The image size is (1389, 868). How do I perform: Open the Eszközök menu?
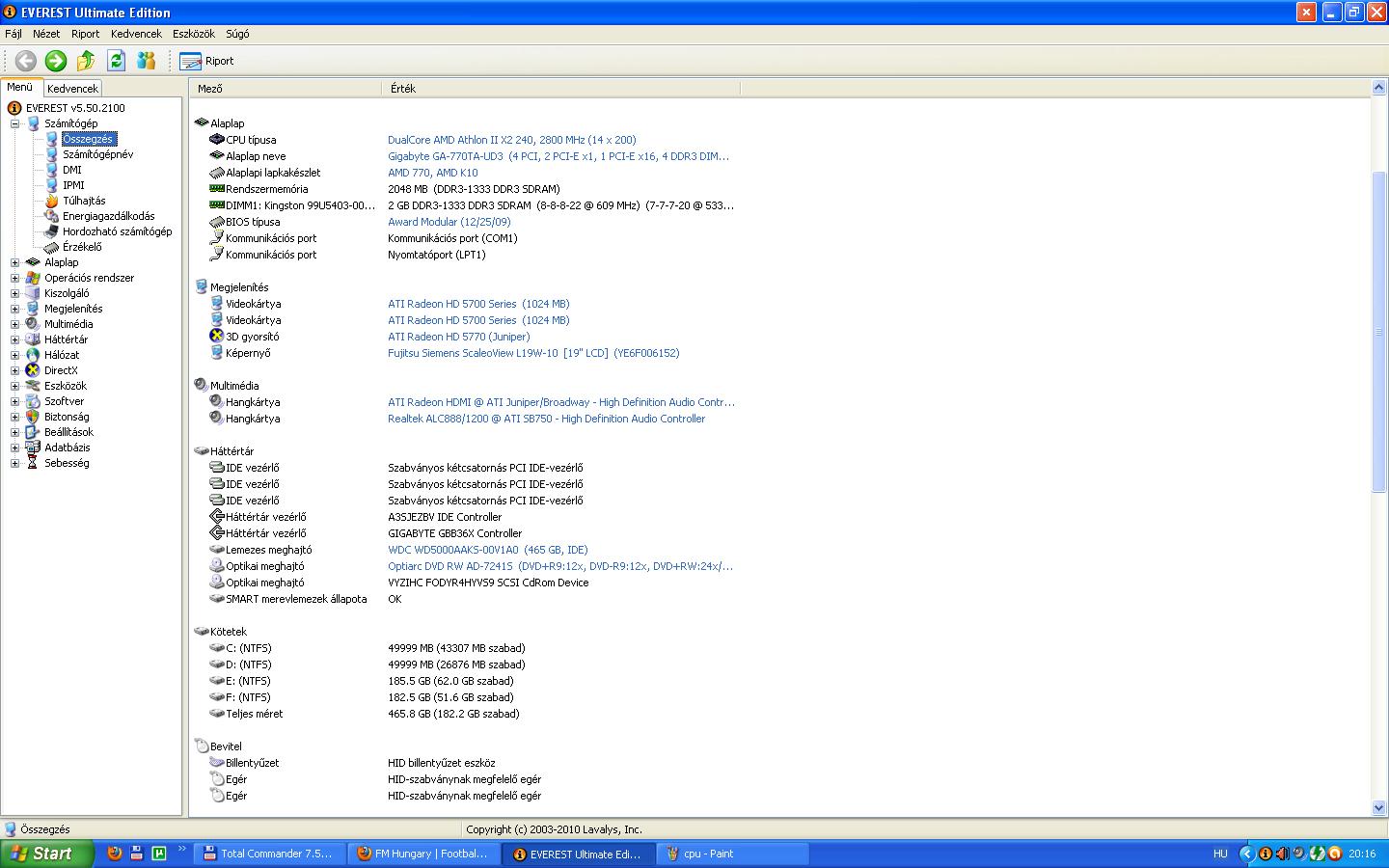pyautogui.click(x=194, y=34)
